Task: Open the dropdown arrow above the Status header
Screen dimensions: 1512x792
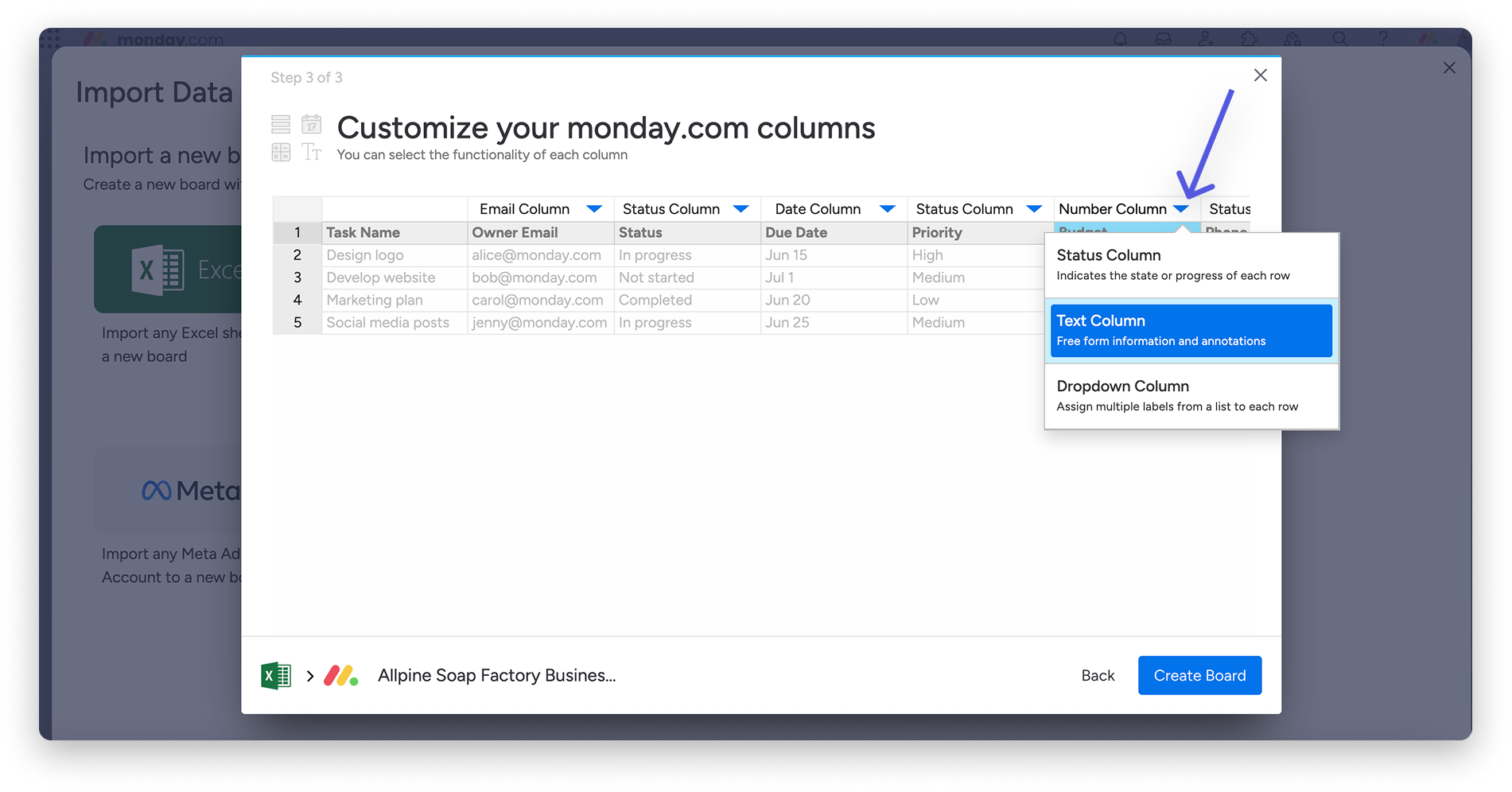Action: pyautogui.click(x=740, y=209)
